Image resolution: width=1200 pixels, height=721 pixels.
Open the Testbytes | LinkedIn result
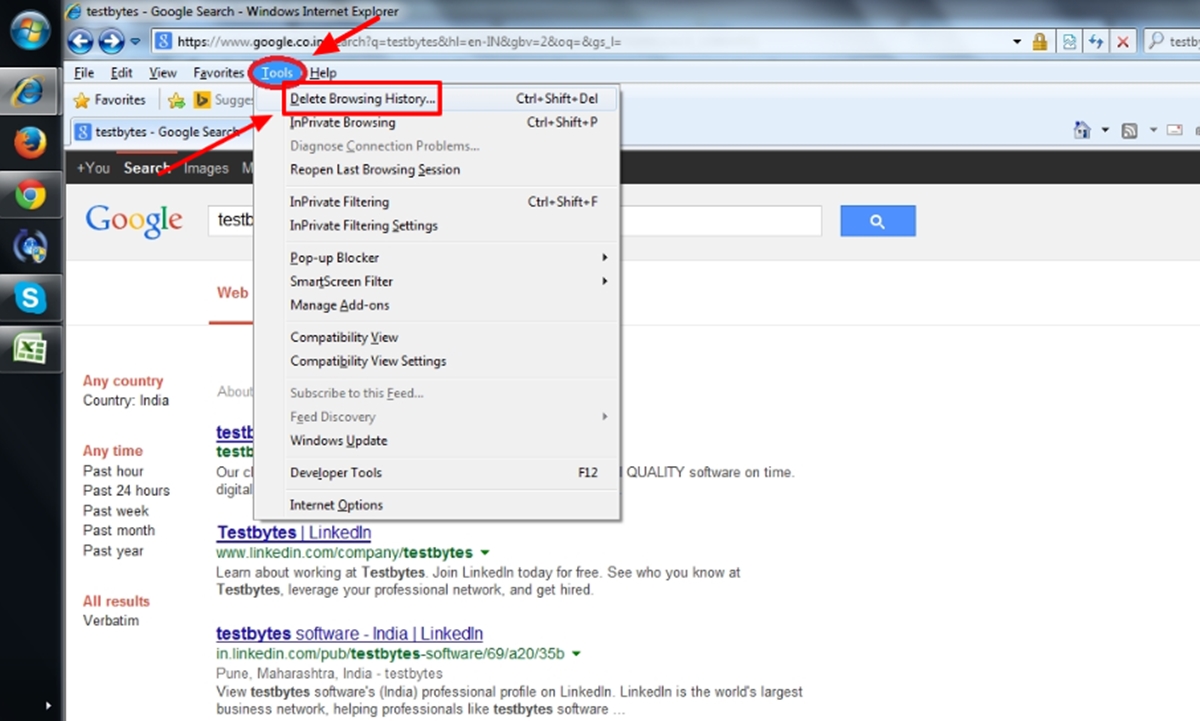coord(294,533)
